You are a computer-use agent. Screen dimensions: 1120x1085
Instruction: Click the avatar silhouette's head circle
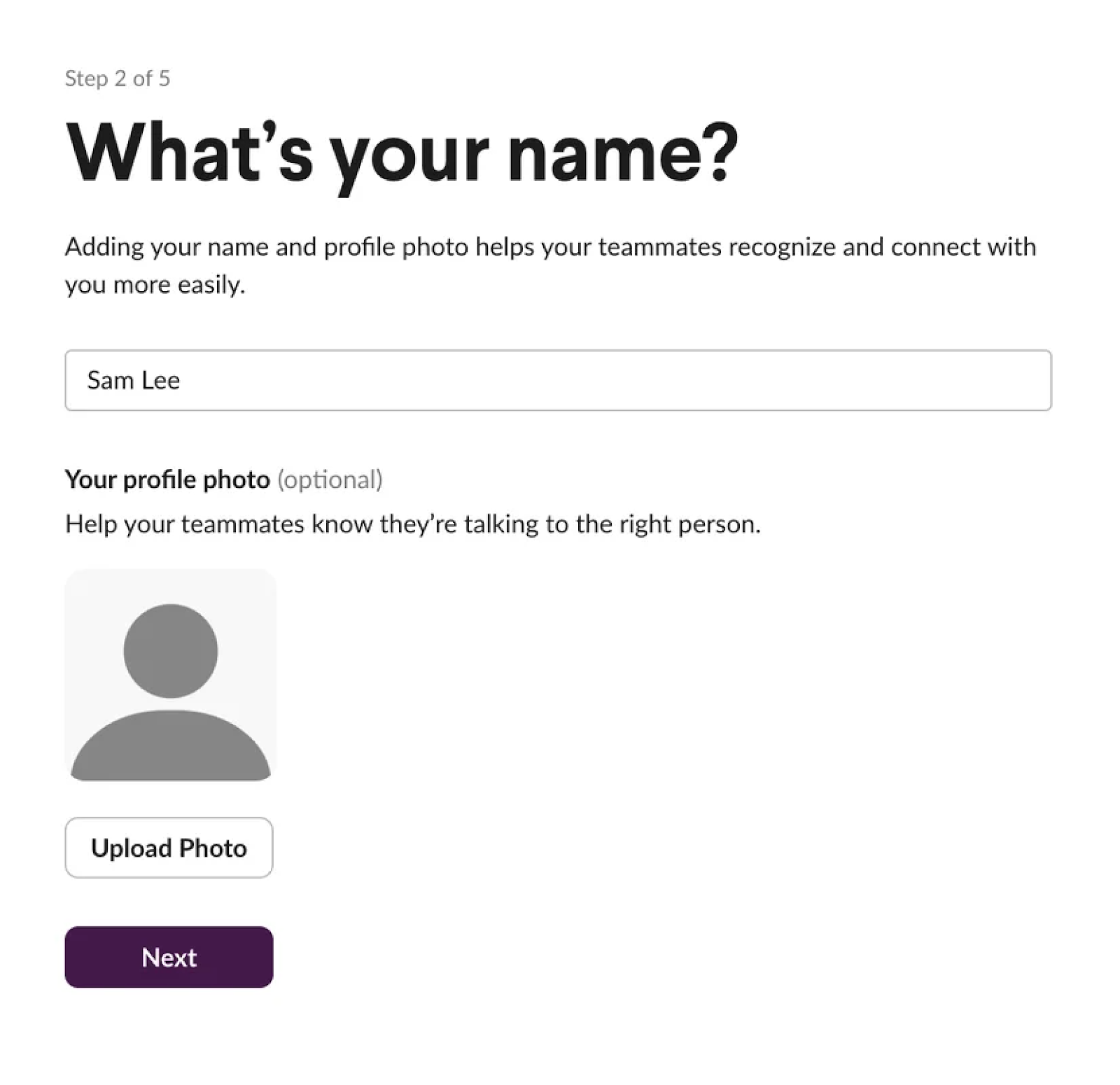pyautogui.click(x=170, y=651)
